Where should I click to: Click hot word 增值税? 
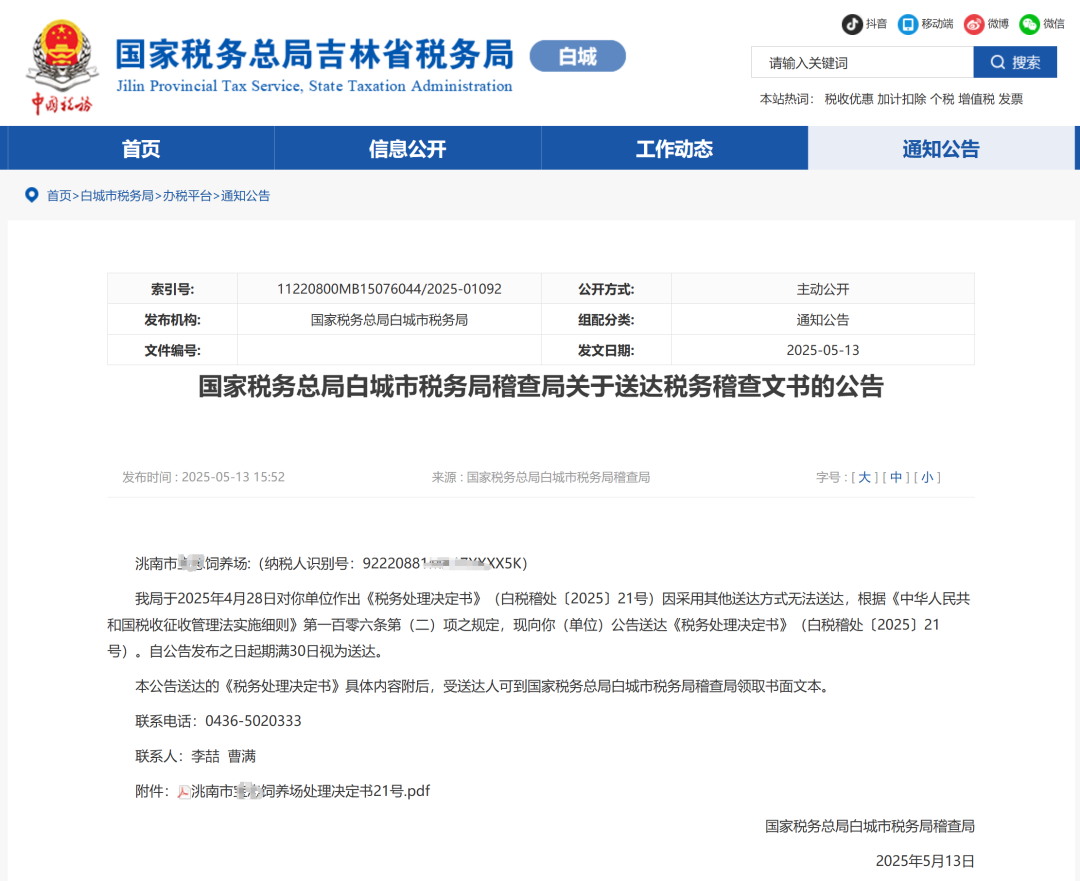click(976, 99)
